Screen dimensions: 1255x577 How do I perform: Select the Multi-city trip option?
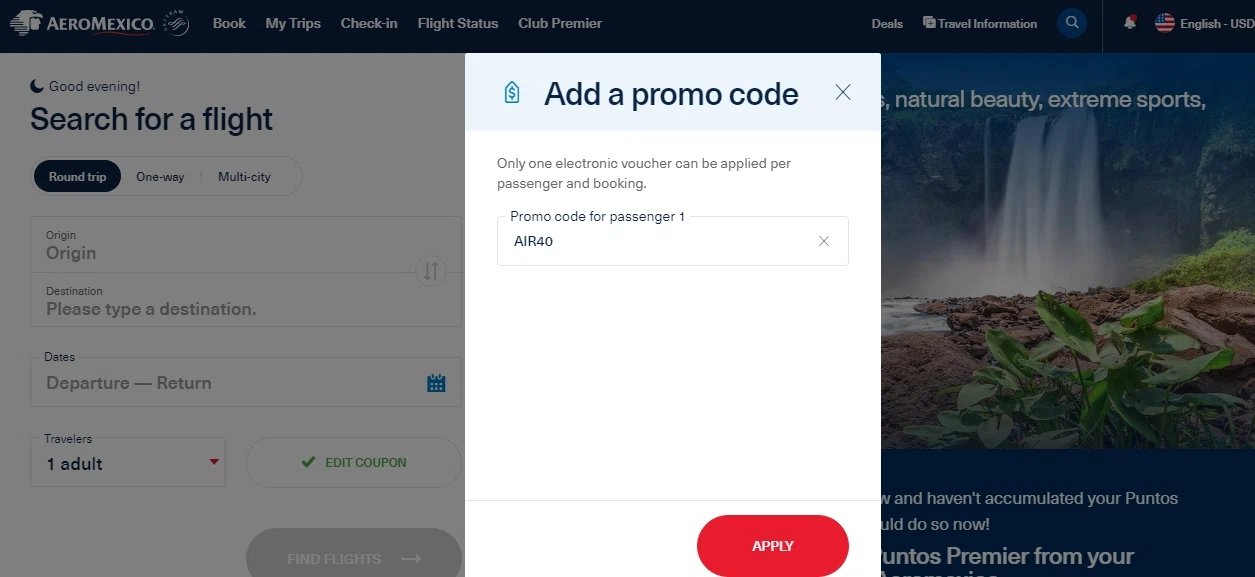(244, 177)
